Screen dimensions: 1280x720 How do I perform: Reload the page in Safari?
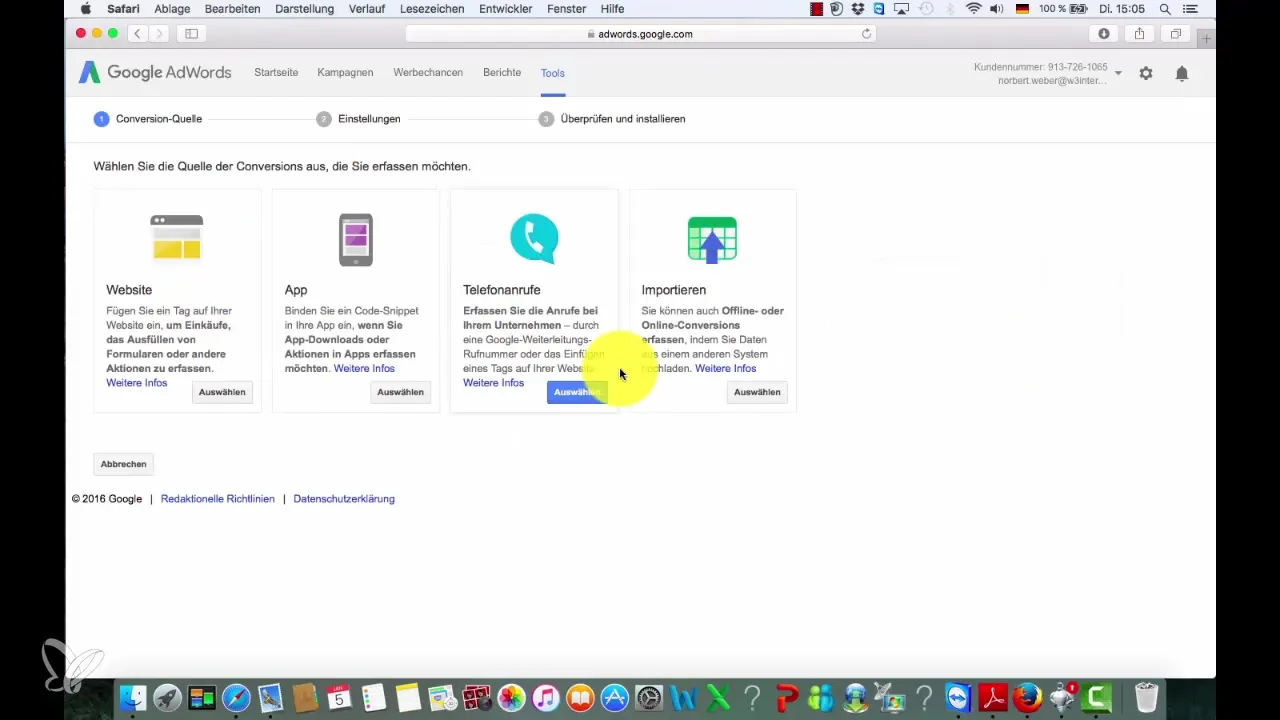867,33
